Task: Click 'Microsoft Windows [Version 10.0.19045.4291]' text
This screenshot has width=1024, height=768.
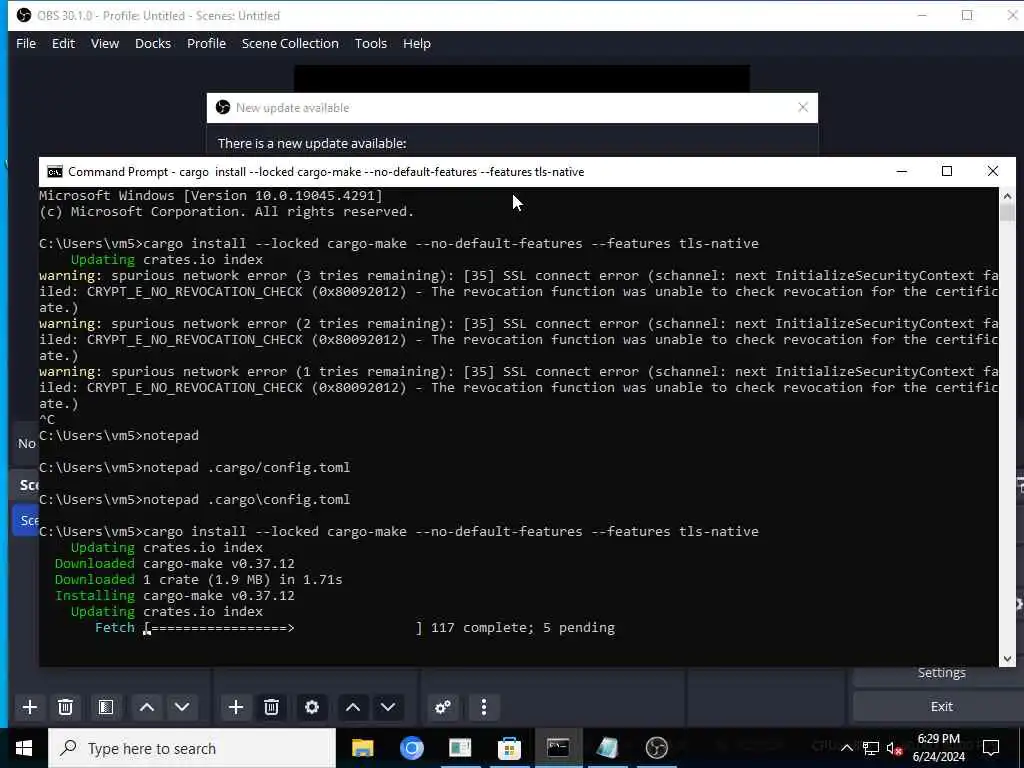Action: click(x=210, y=195)
